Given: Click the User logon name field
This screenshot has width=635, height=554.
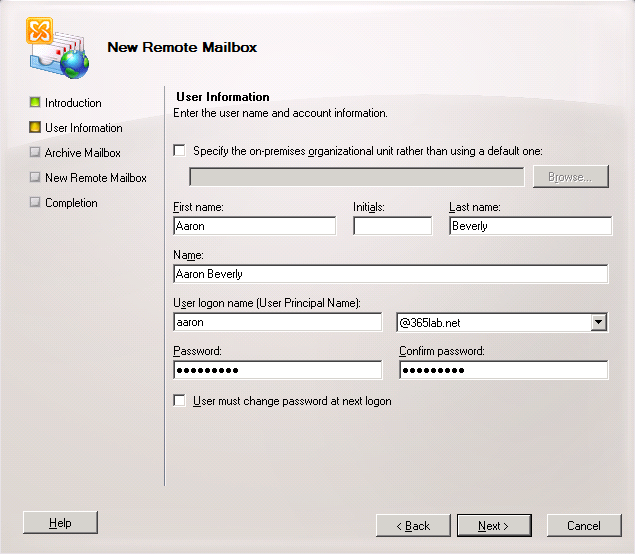Looking at the screenshot, I should [x=277, y=322].
